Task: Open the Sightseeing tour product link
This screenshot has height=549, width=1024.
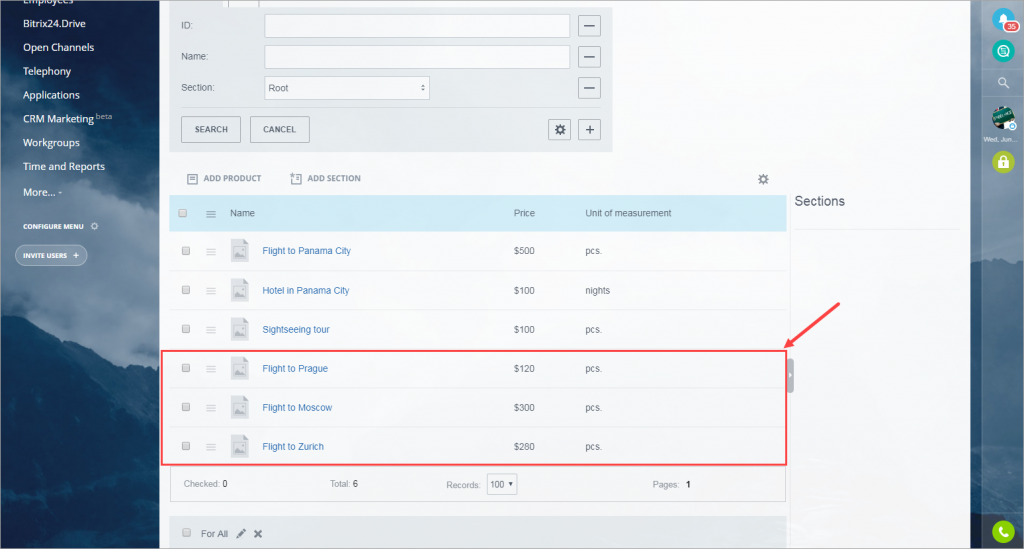Action: (296, 330)
